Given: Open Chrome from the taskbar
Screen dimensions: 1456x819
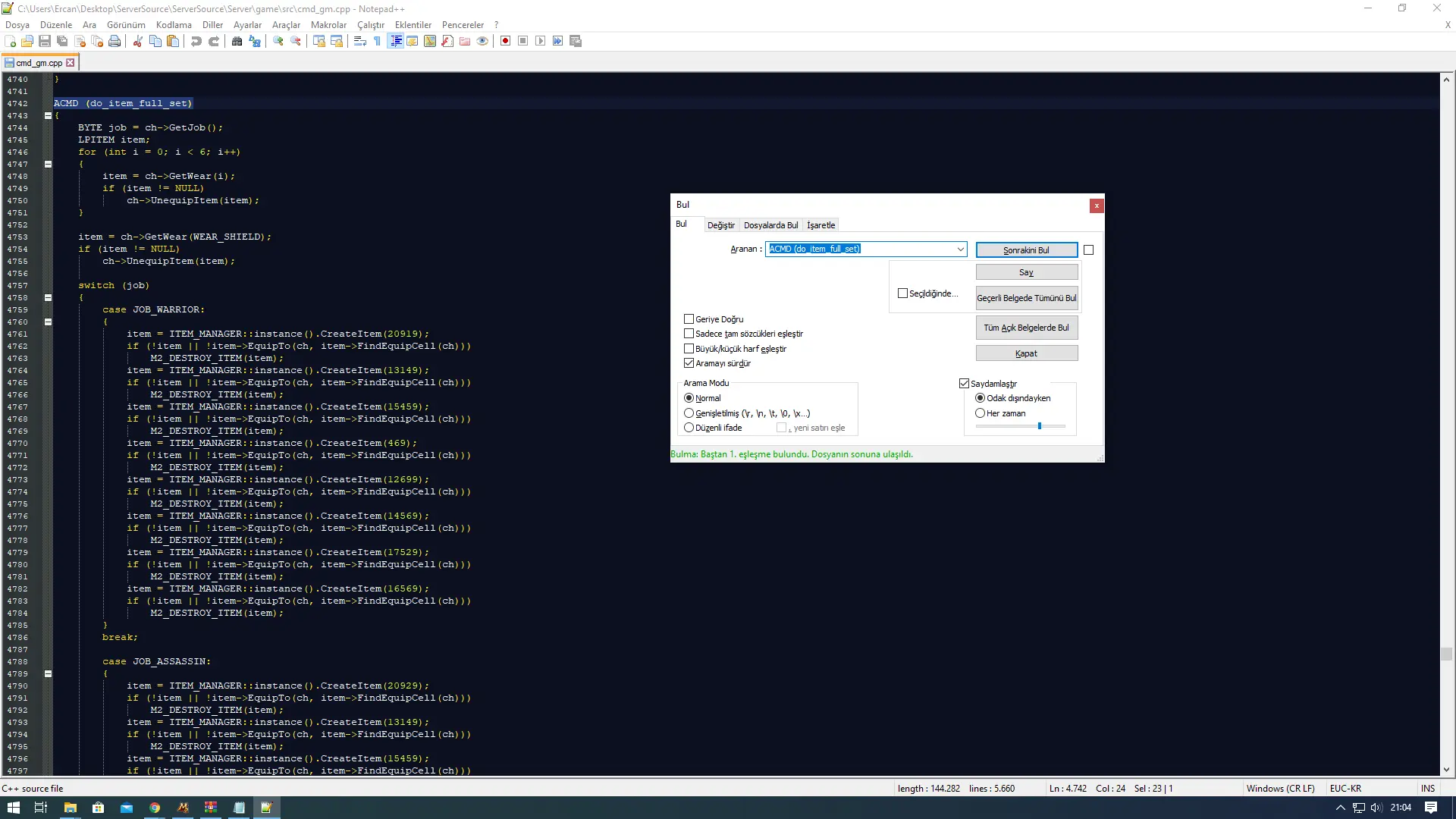Looking at the screenshot, I should click(x=155, y=808).
